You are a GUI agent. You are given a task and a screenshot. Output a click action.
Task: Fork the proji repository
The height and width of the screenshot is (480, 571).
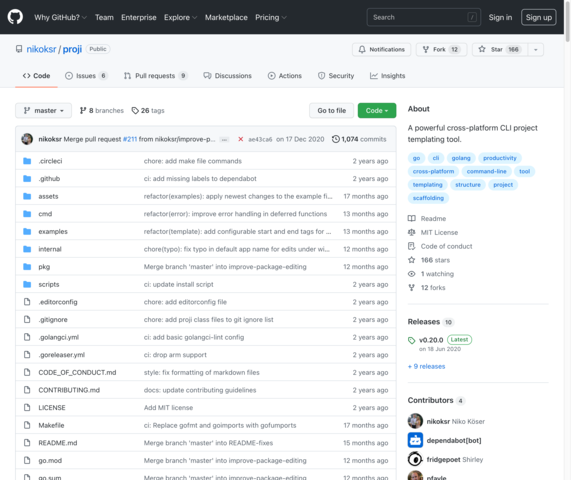point(441,49)
